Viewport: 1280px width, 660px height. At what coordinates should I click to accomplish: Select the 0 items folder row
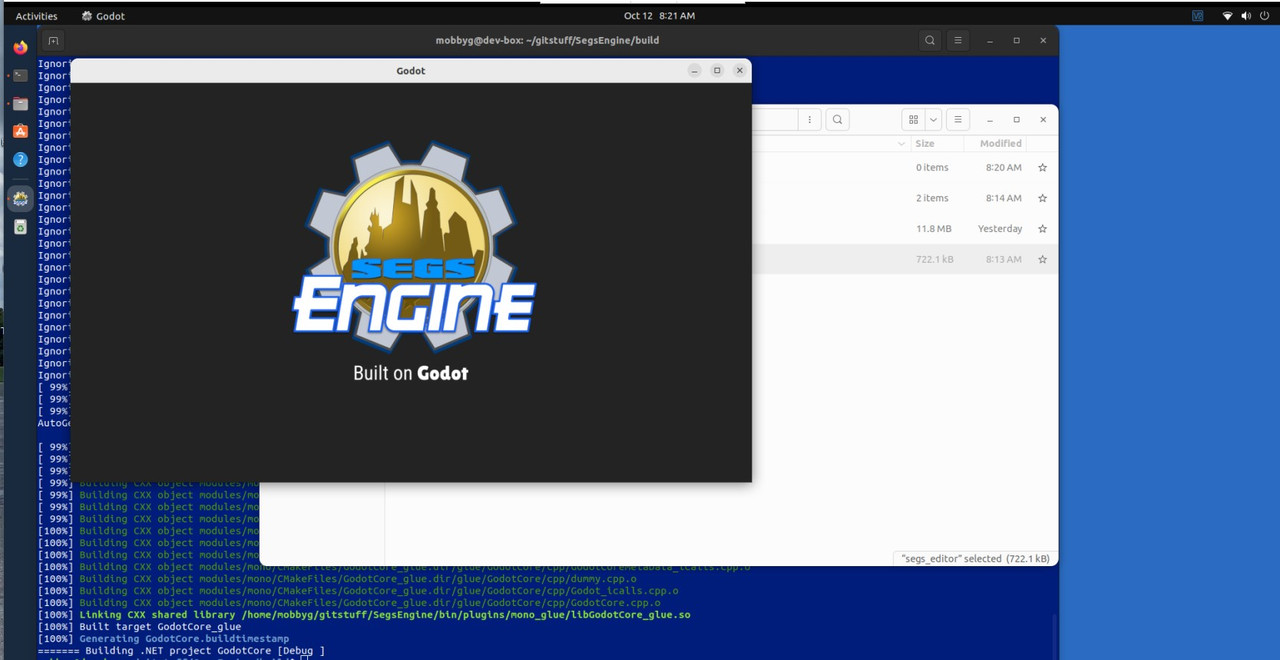[905, 168]
